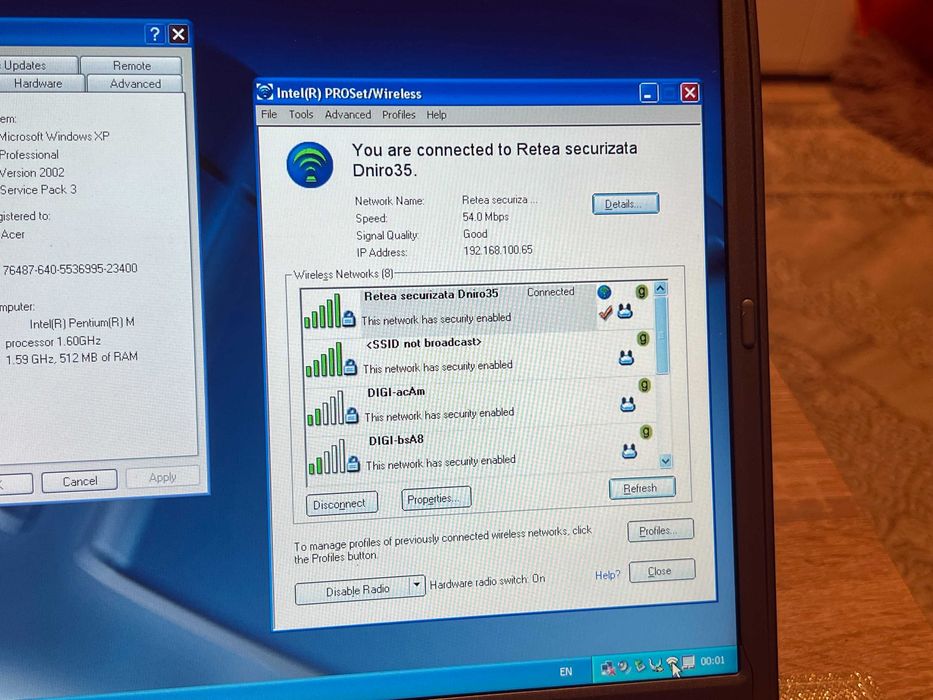Select the <SSID not broadcast> network name

(424, 343)
